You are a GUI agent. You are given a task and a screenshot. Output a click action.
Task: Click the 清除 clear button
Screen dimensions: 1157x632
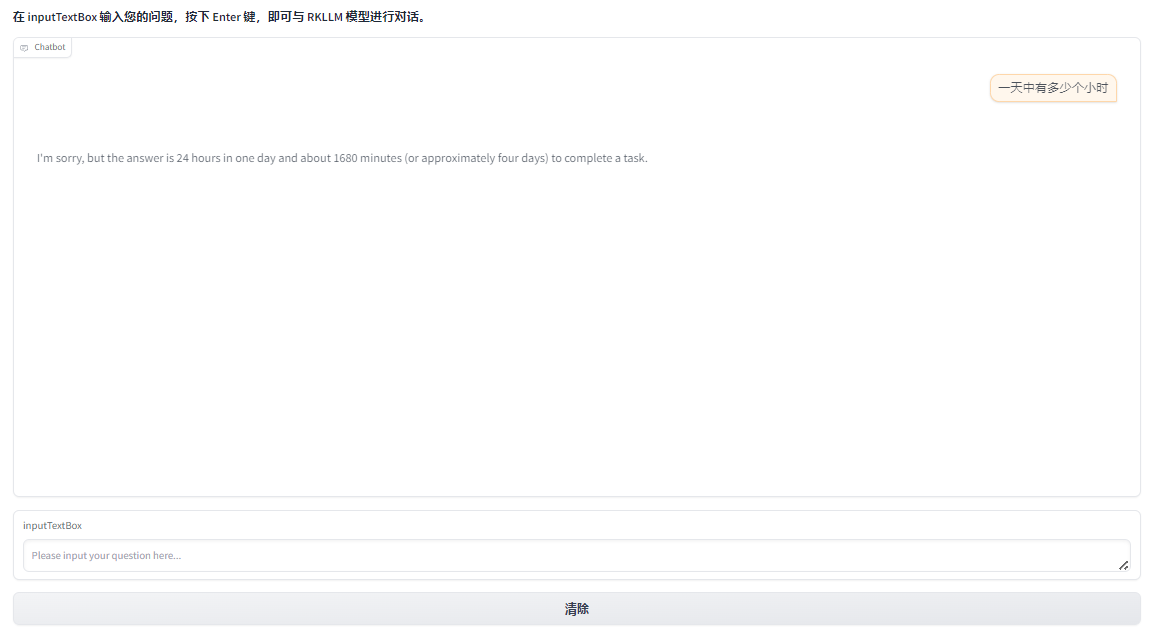click(577, 609)
